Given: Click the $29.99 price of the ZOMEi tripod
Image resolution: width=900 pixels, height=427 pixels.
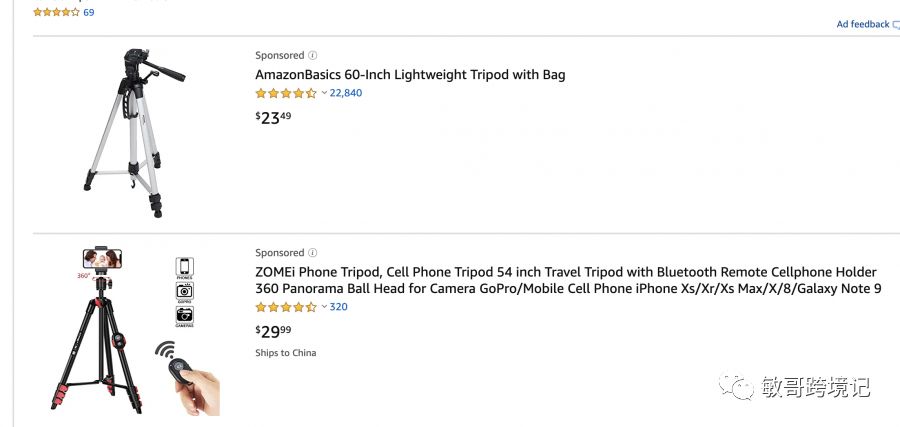Looking at the screenshot, I should coord(273,331).
